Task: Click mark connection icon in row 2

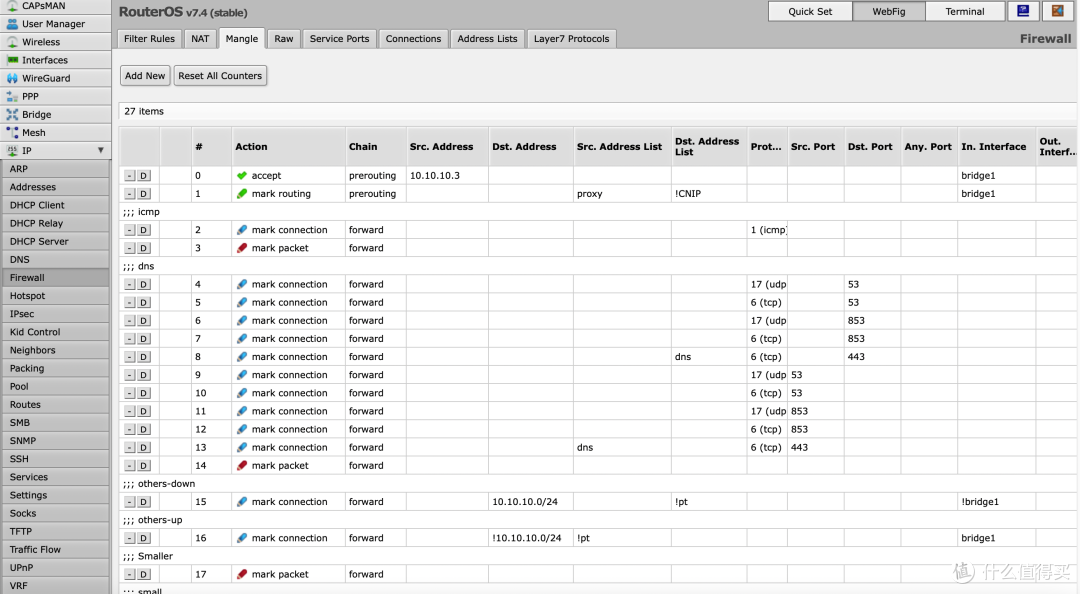Action: point(242,230)
